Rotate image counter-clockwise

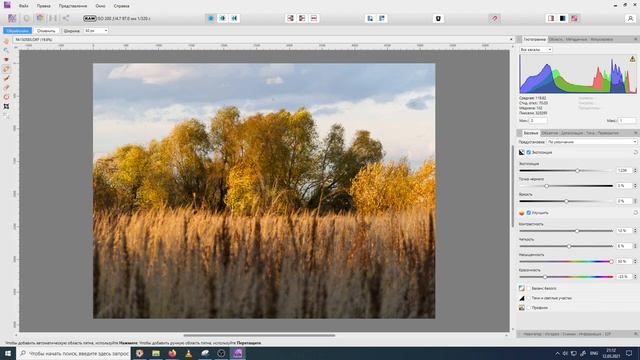coord(370,18)
